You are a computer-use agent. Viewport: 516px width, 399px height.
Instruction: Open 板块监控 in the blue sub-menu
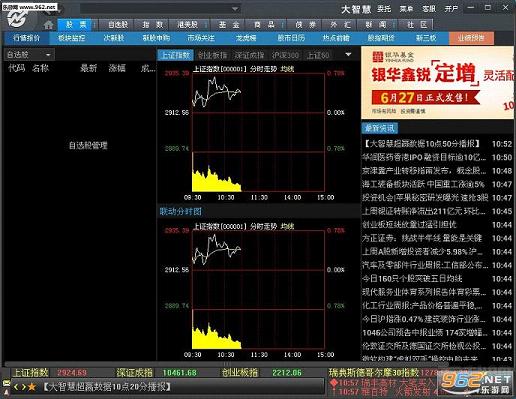point(71,38)
